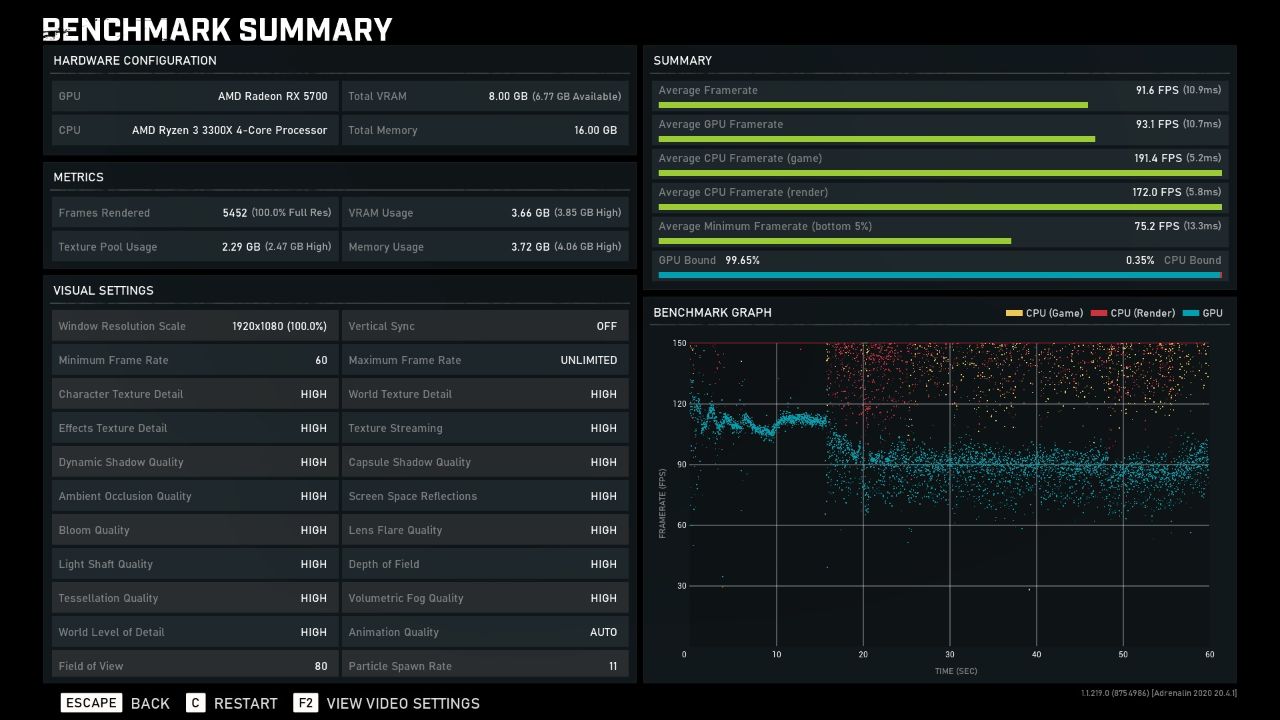This screenshot has width=1280, height=720.
Task: Open VIEW VIDEO SETTINGS
Action: [x=403, y=704]
